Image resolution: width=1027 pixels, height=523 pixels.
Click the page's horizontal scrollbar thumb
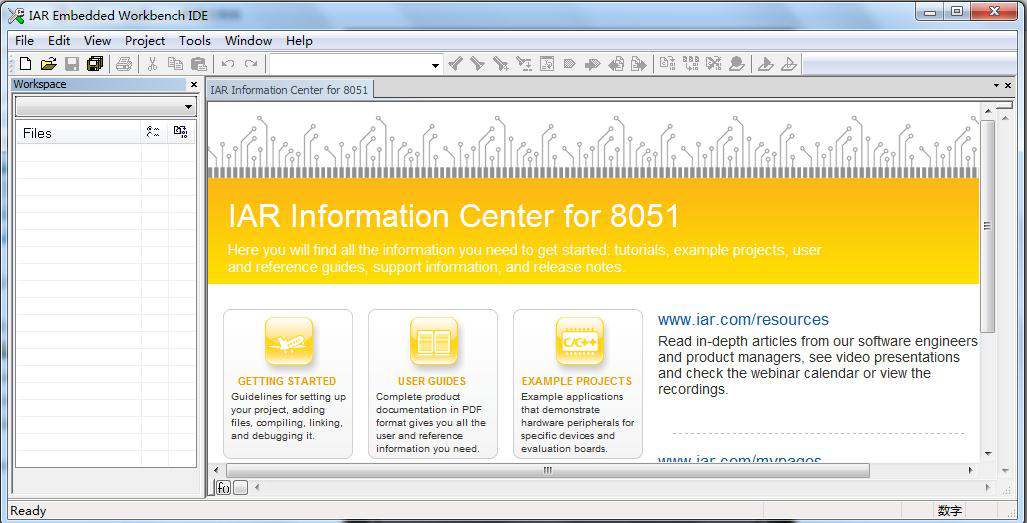[x=548, y=470]
